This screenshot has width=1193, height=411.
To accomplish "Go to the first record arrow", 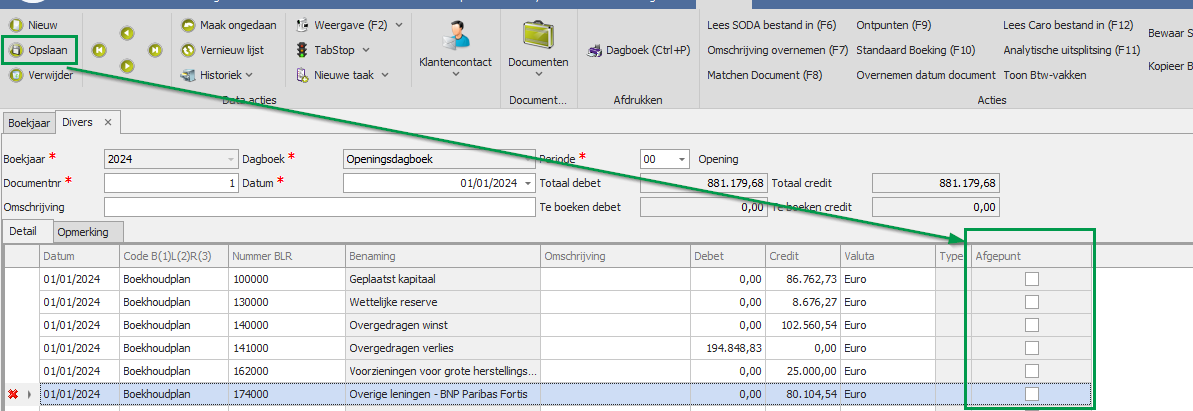I will click(99, 49).
